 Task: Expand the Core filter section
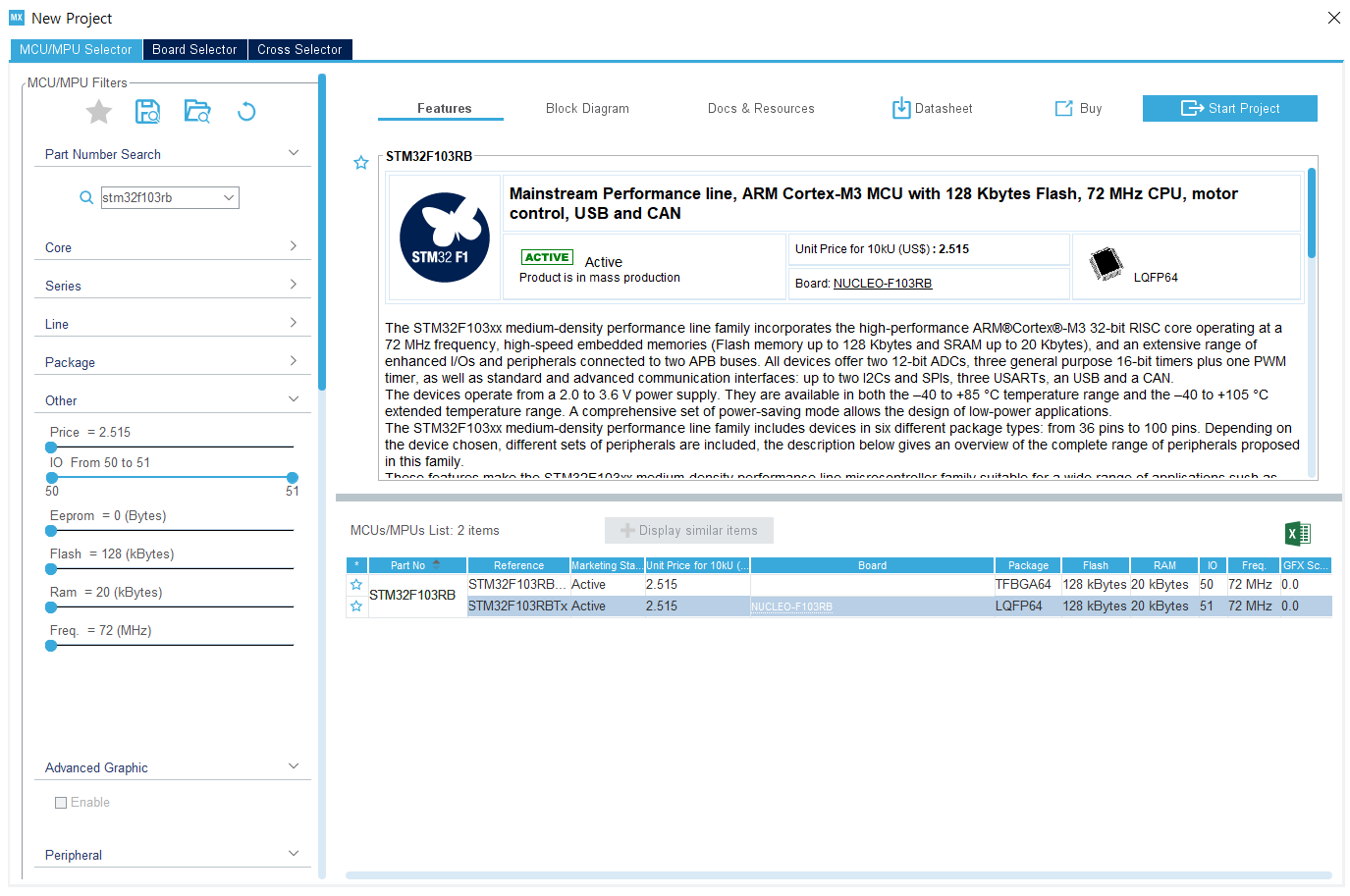click(294, 245)
